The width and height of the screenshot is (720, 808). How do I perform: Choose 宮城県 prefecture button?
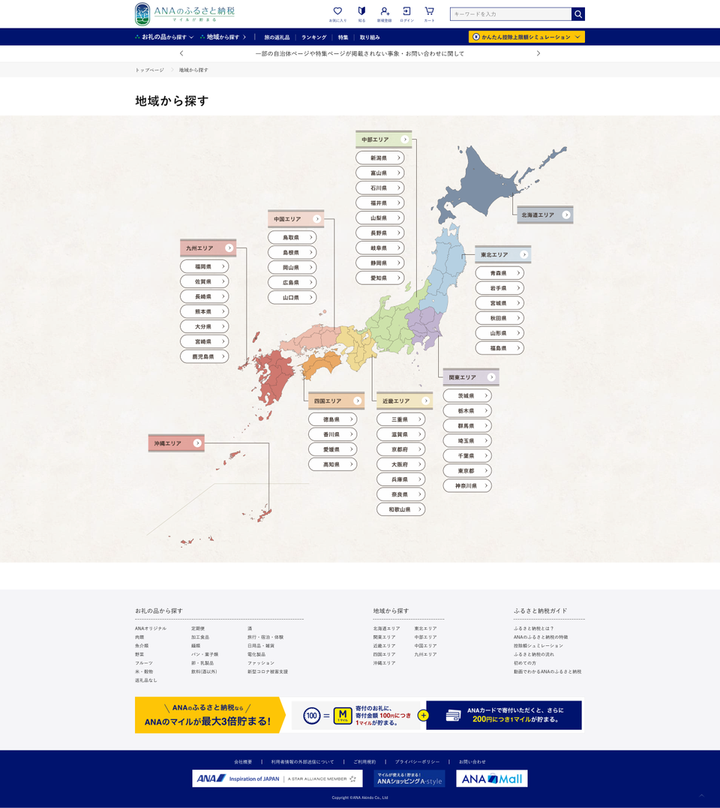pyautogui.click(x=499, y=303)
